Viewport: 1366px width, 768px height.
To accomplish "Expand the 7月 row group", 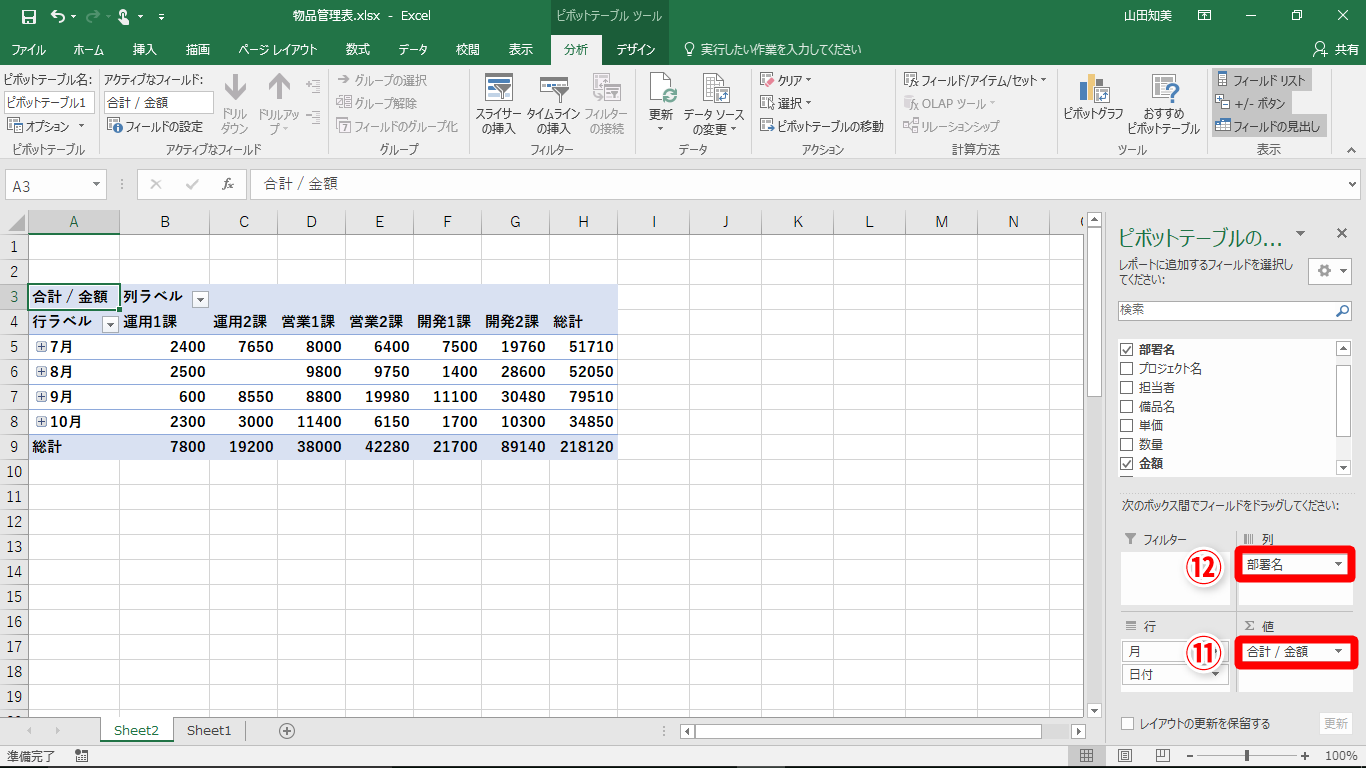I will [41, 346].
